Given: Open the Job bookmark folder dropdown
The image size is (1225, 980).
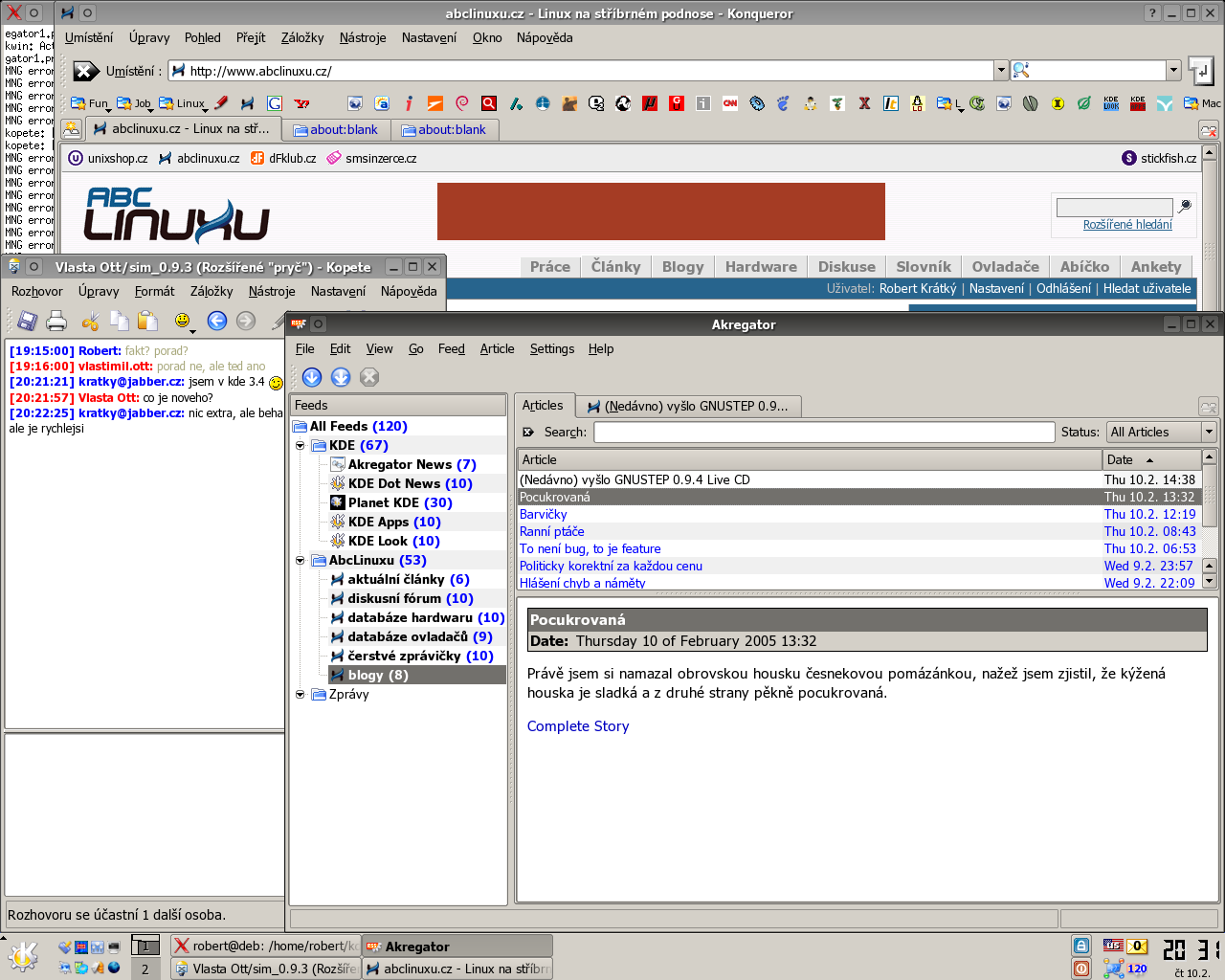Looking at the screenshot, I should coord(134,103).
